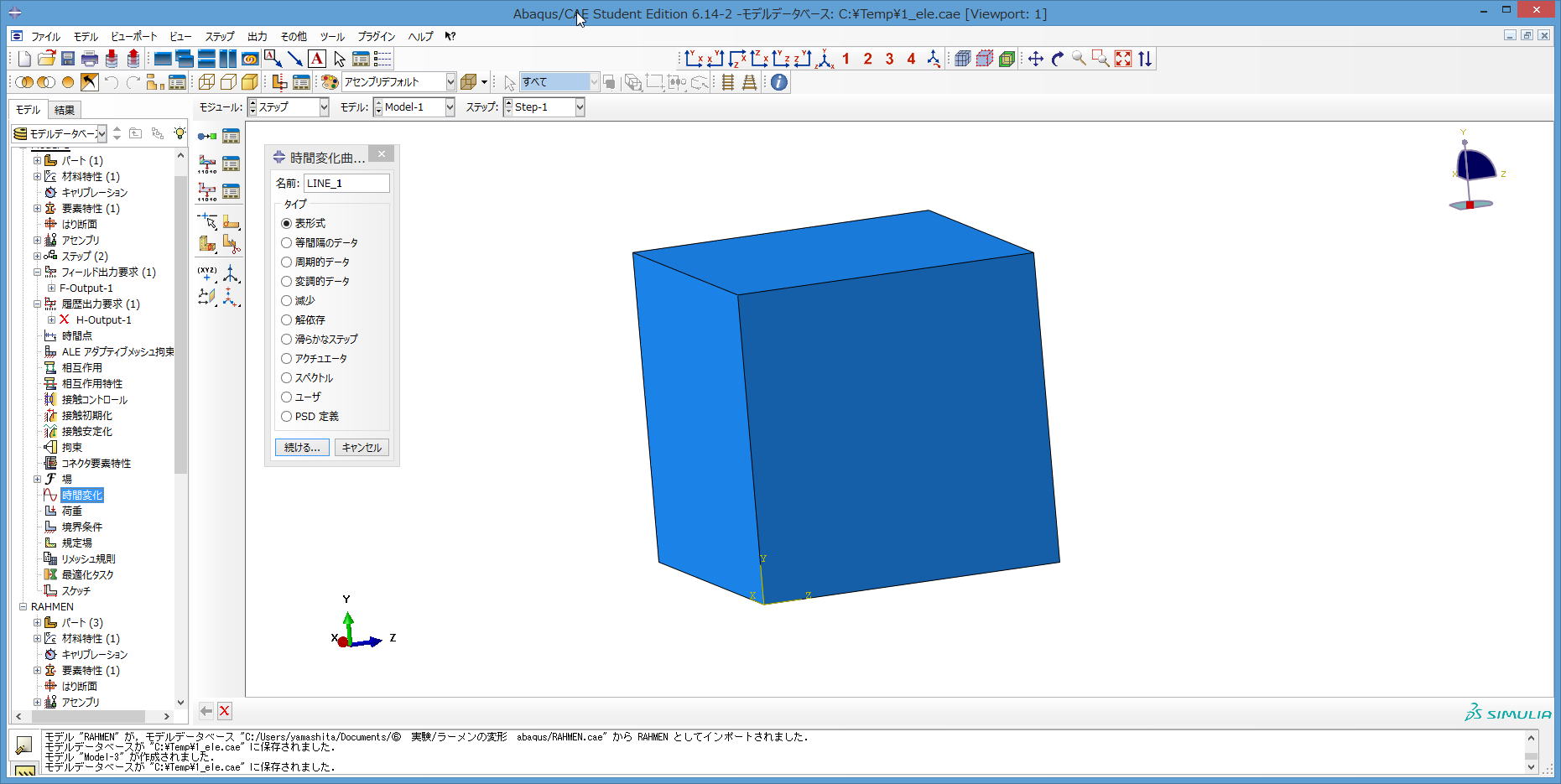Switch to the 結果 tab

pos(65,110)
